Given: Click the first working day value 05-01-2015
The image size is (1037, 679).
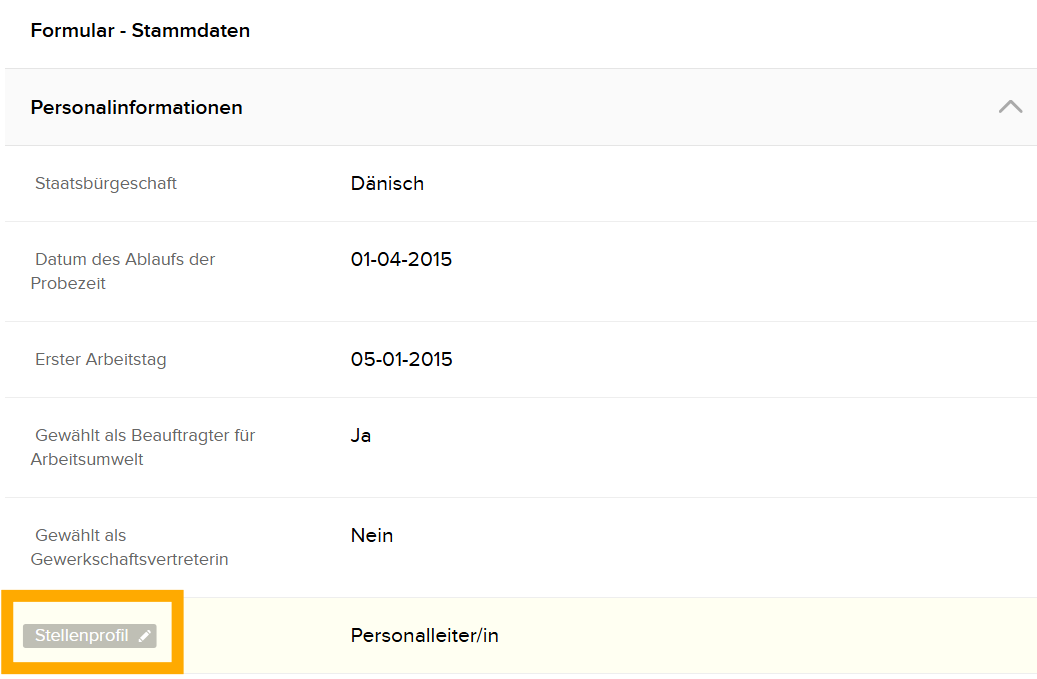Looking at the screenshot, I should pyautogui.click(x=401, y=359).
